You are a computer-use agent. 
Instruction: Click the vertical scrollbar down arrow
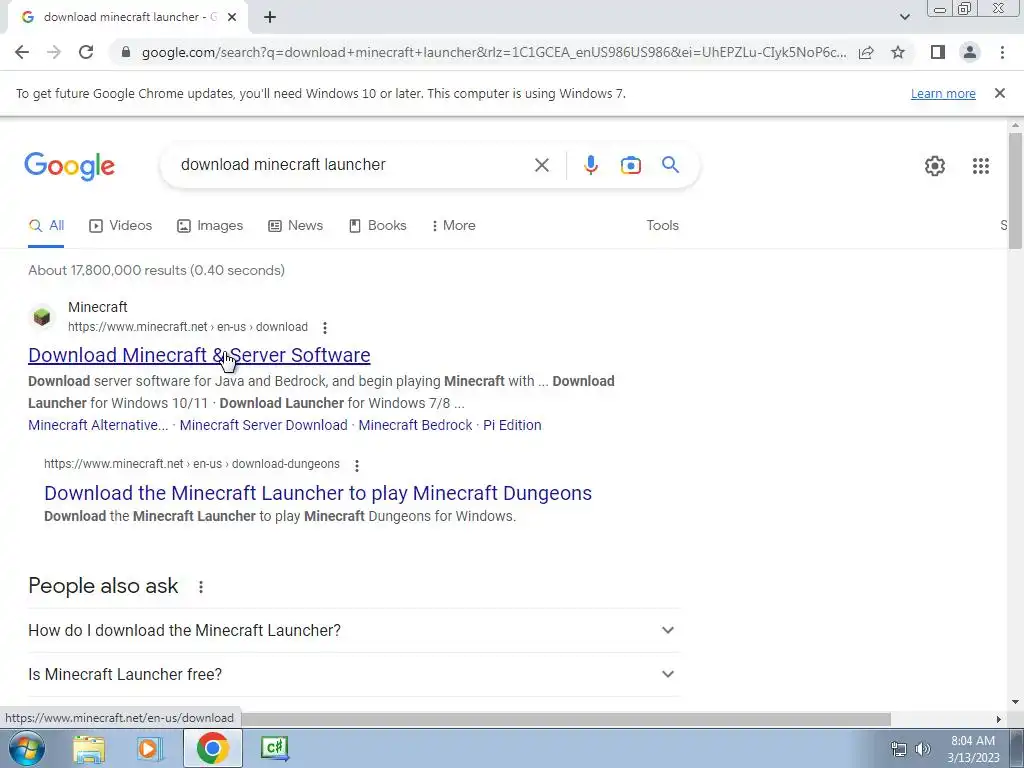[x=1015, y=703]
